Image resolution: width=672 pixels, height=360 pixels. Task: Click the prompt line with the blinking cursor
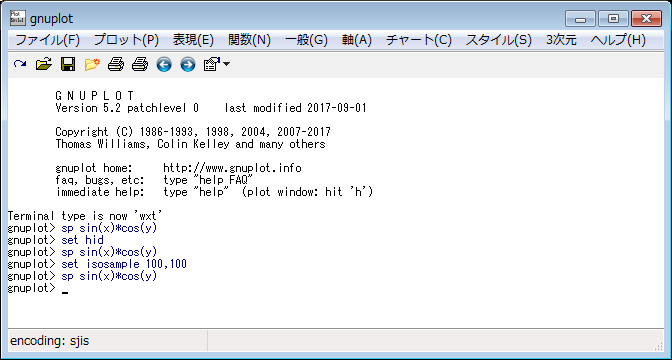[x=38, y=288]
